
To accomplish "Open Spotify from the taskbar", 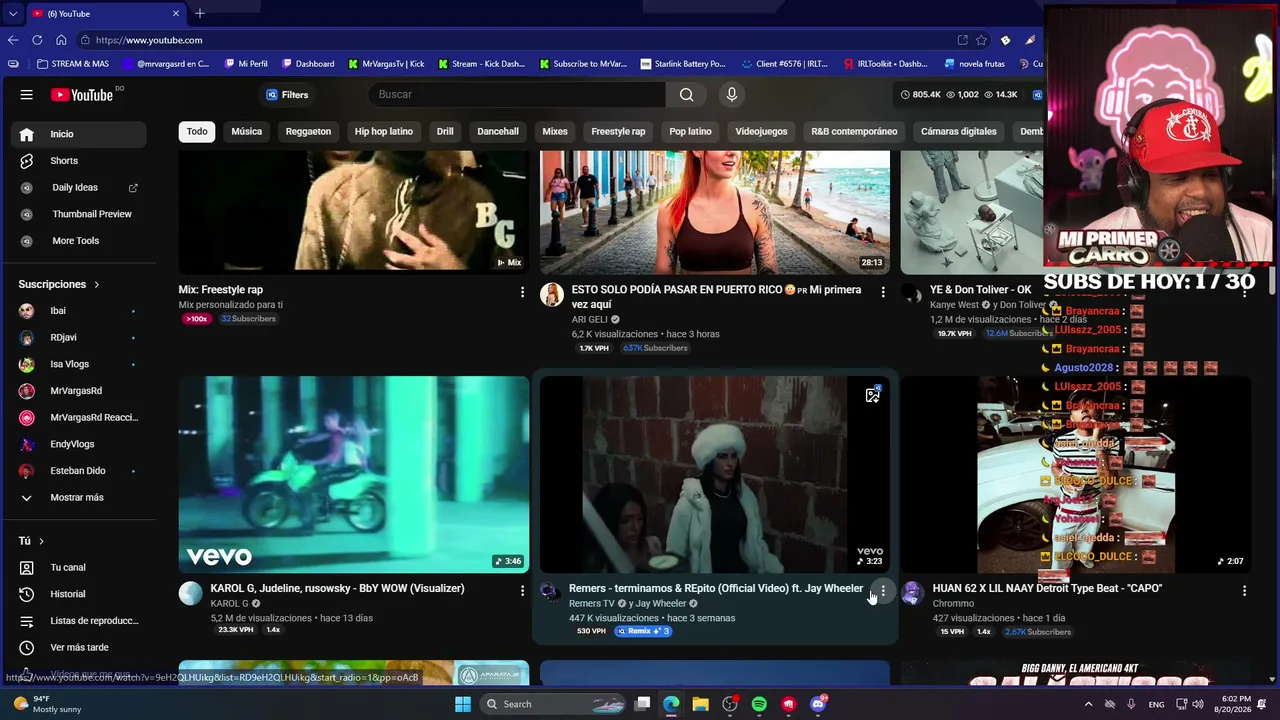I will (x=759, y=704).
